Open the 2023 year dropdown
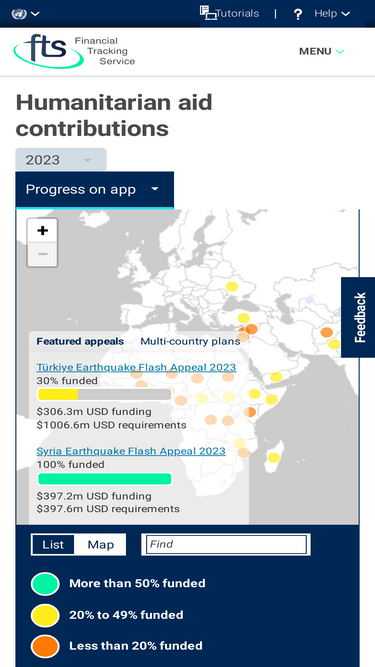375x667 pixels. pos(61,160)
